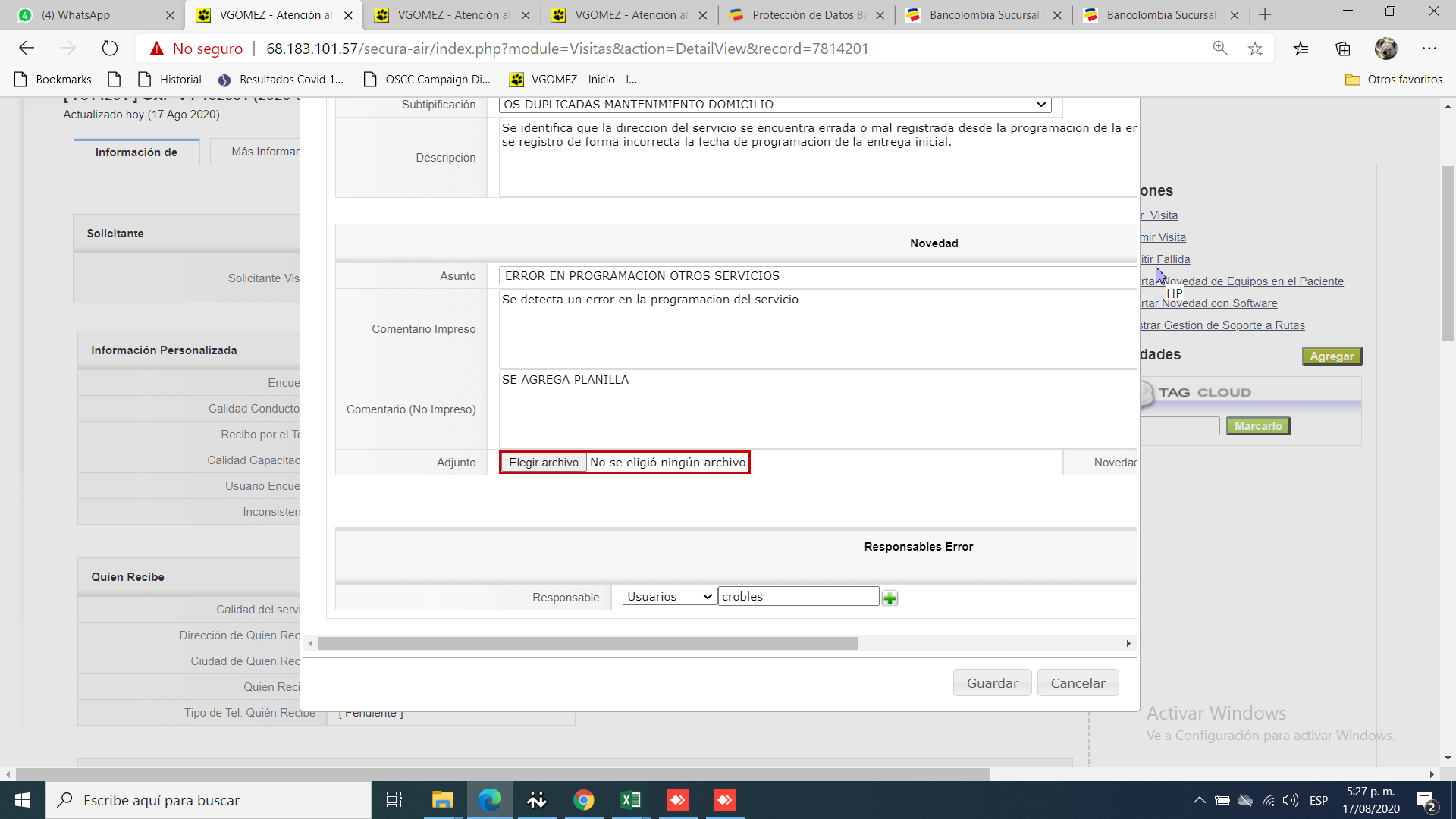Viewport: 1456px width, 819px height.
Task: Open the notification center icon
Action: (x=1426, y=800)
